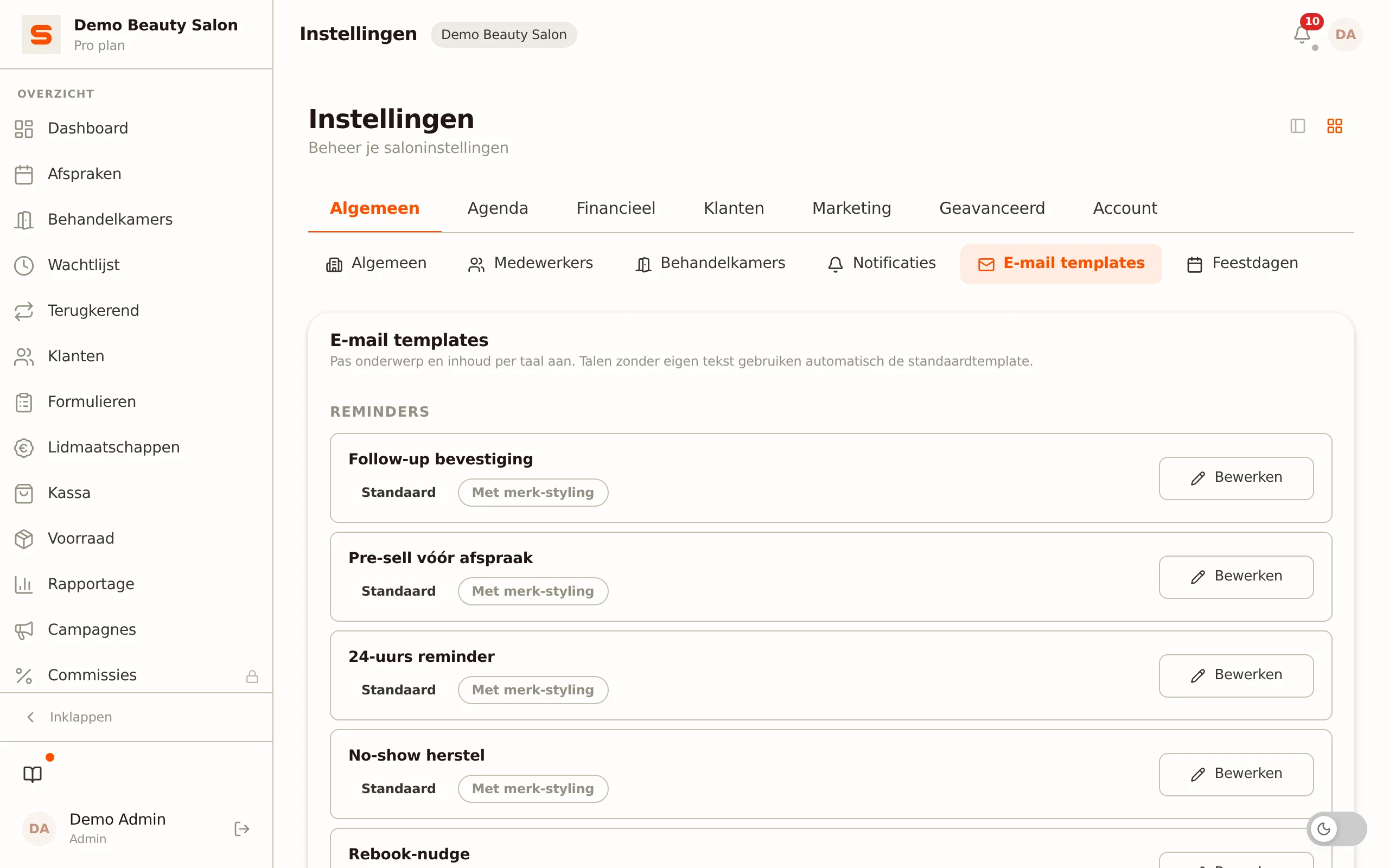Click Met merk-styling on Pre-sell vóór afspraak
Image resolution: width=1389 pixels, height=868 pixels.
pyautogui.click(x=533, y=591)
